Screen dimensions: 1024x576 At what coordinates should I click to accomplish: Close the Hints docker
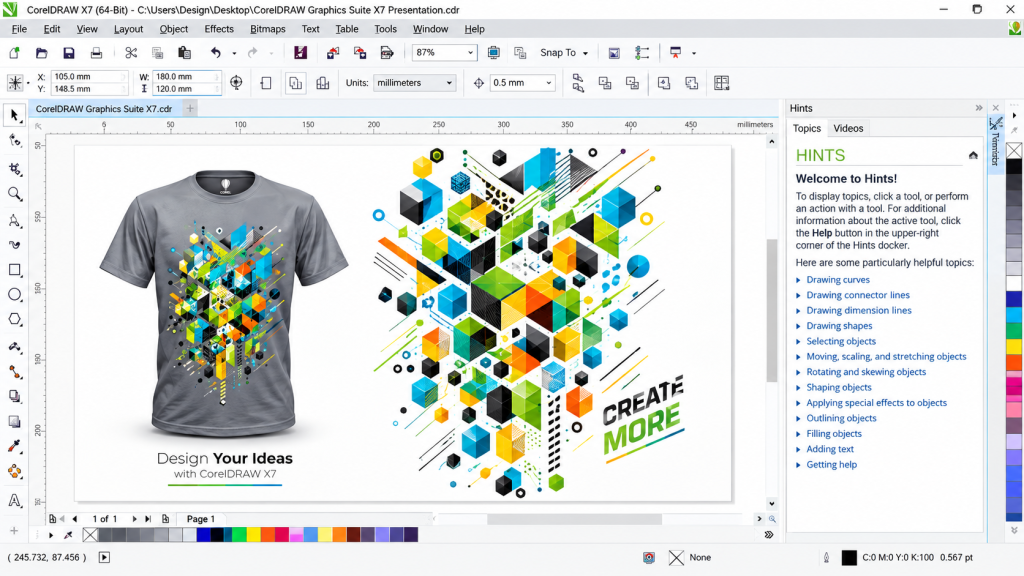pyautogui.click(x=995, y=108)
